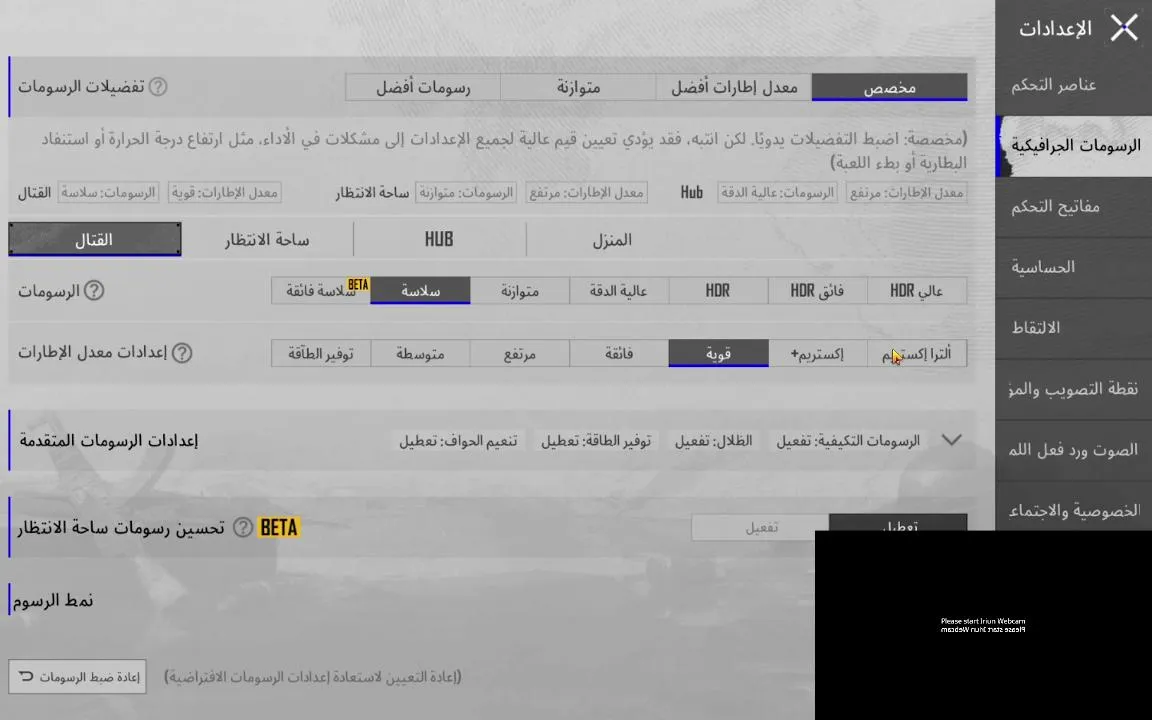Open مفاتيح التحكم settings section
Image resolution: width=1152 pixels, height=720 pixels.
(x=1073, y=207)
